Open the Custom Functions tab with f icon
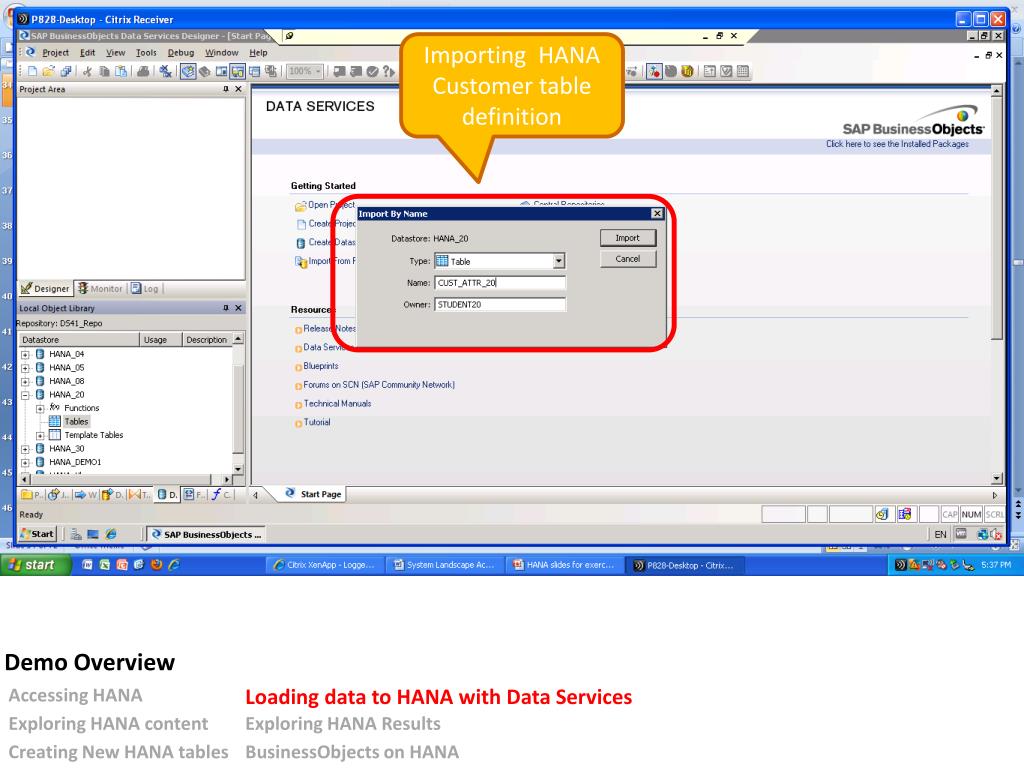1024x768 pixels. pyautogui.click(x=221, y=495)
